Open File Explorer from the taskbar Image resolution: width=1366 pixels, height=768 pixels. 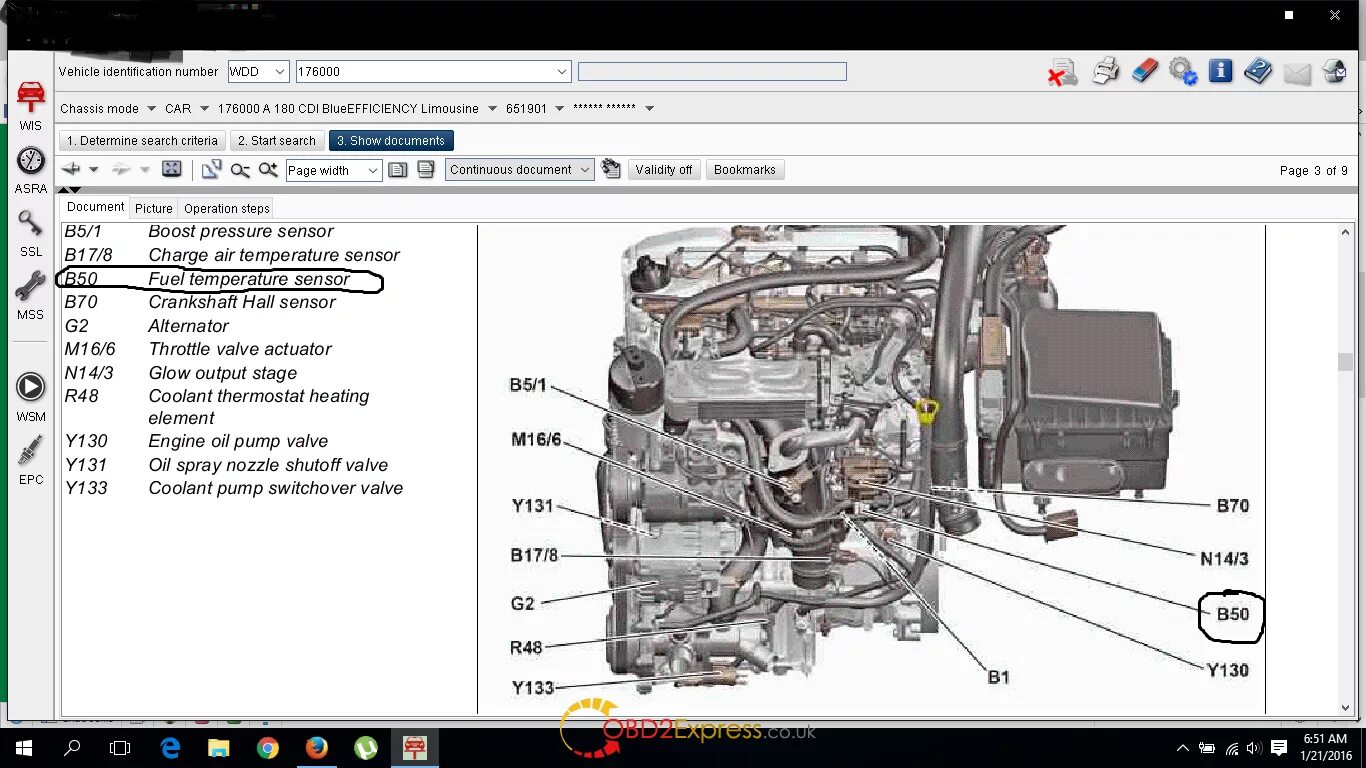[x=219, y=748]
